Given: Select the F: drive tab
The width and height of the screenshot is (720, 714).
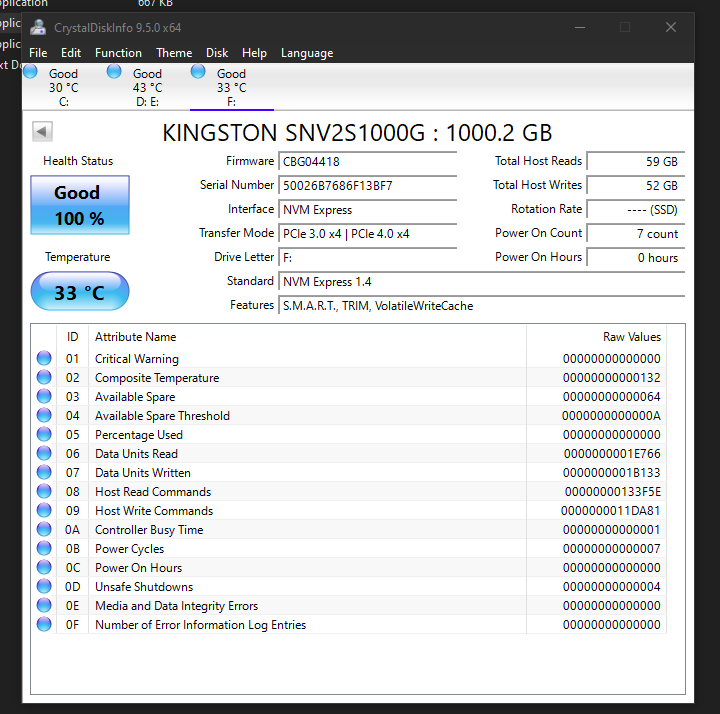Looking at the screenshot, I should pyautogui.click(x=231, y=87).
